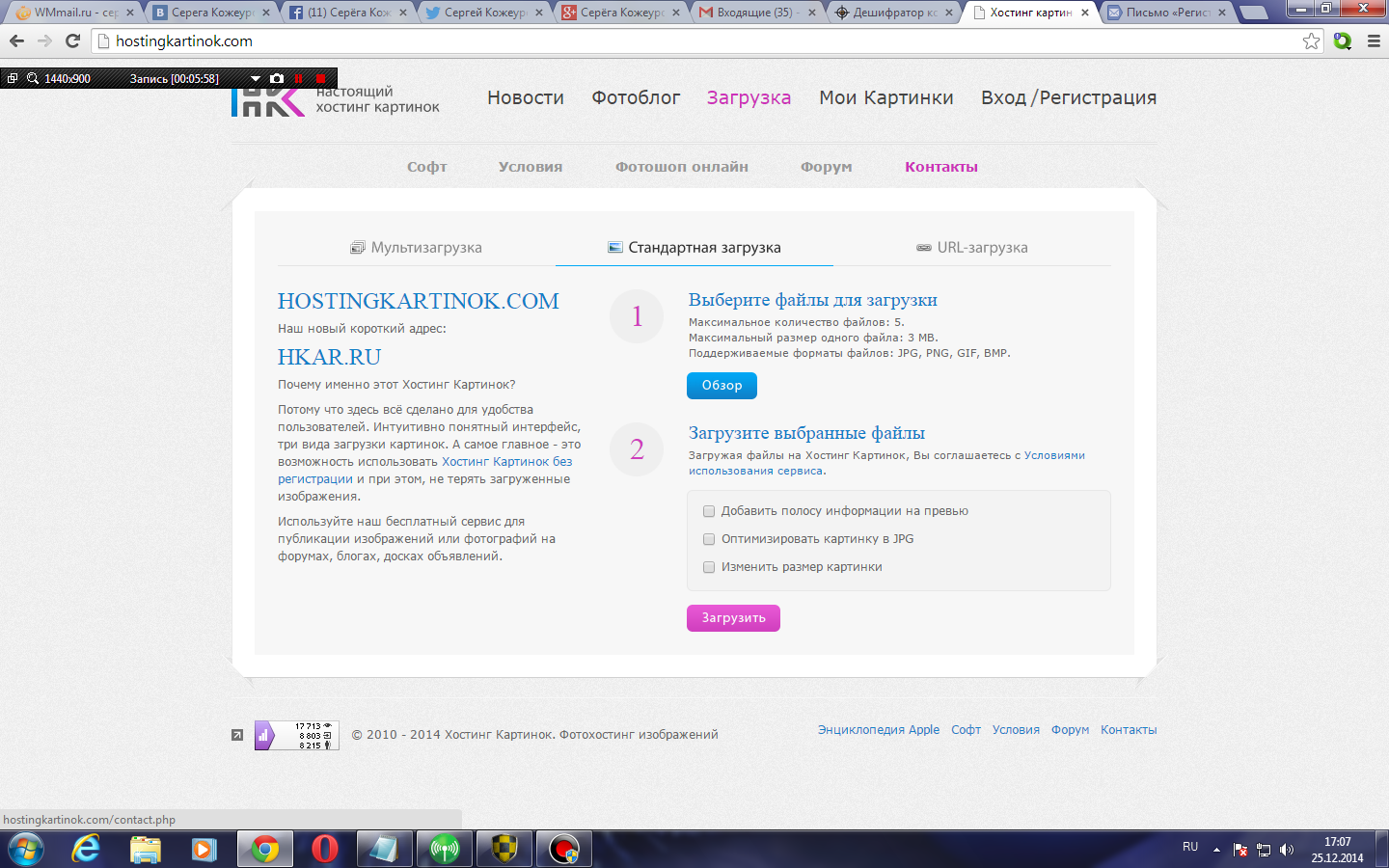Click the yellow-black shield taskbar icon
The width and height of the screenshot is (1389, 868).
504,850
